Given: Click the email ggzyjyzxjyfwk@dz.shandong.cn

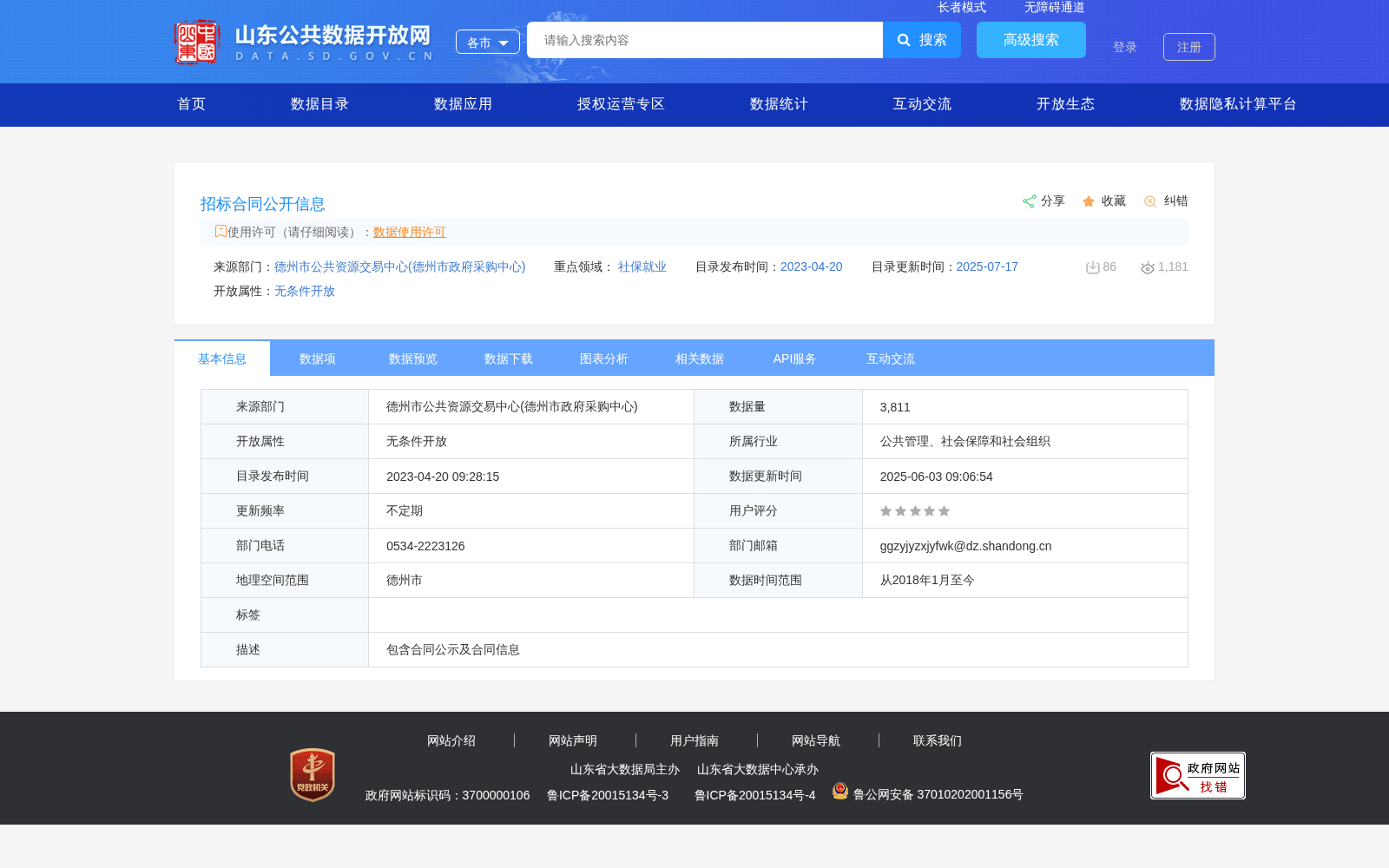Looking at the screenshot, I should pyautogui.click(x=965, y=546).
